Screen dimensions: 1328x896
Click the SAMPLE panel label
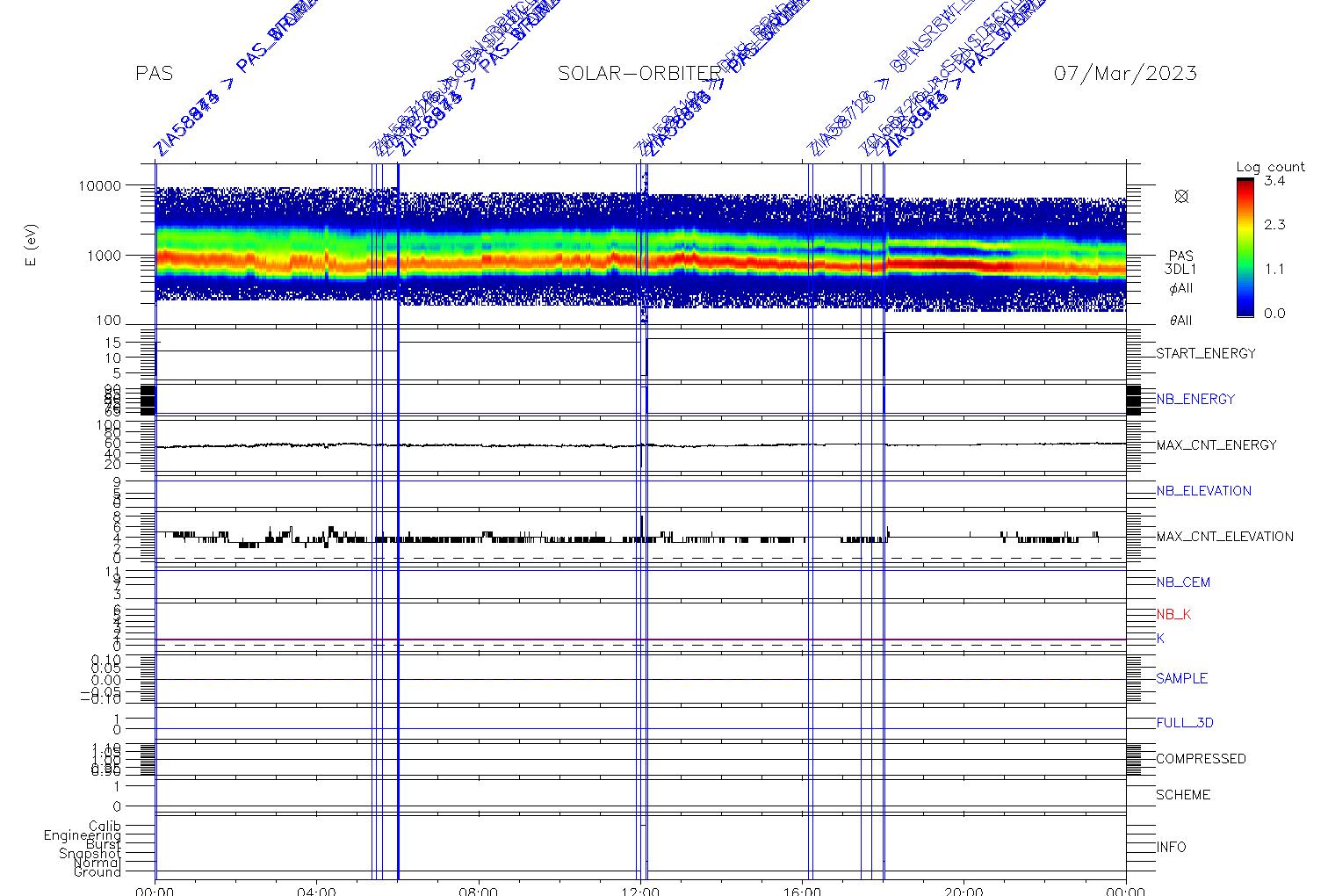(1181, 679)
